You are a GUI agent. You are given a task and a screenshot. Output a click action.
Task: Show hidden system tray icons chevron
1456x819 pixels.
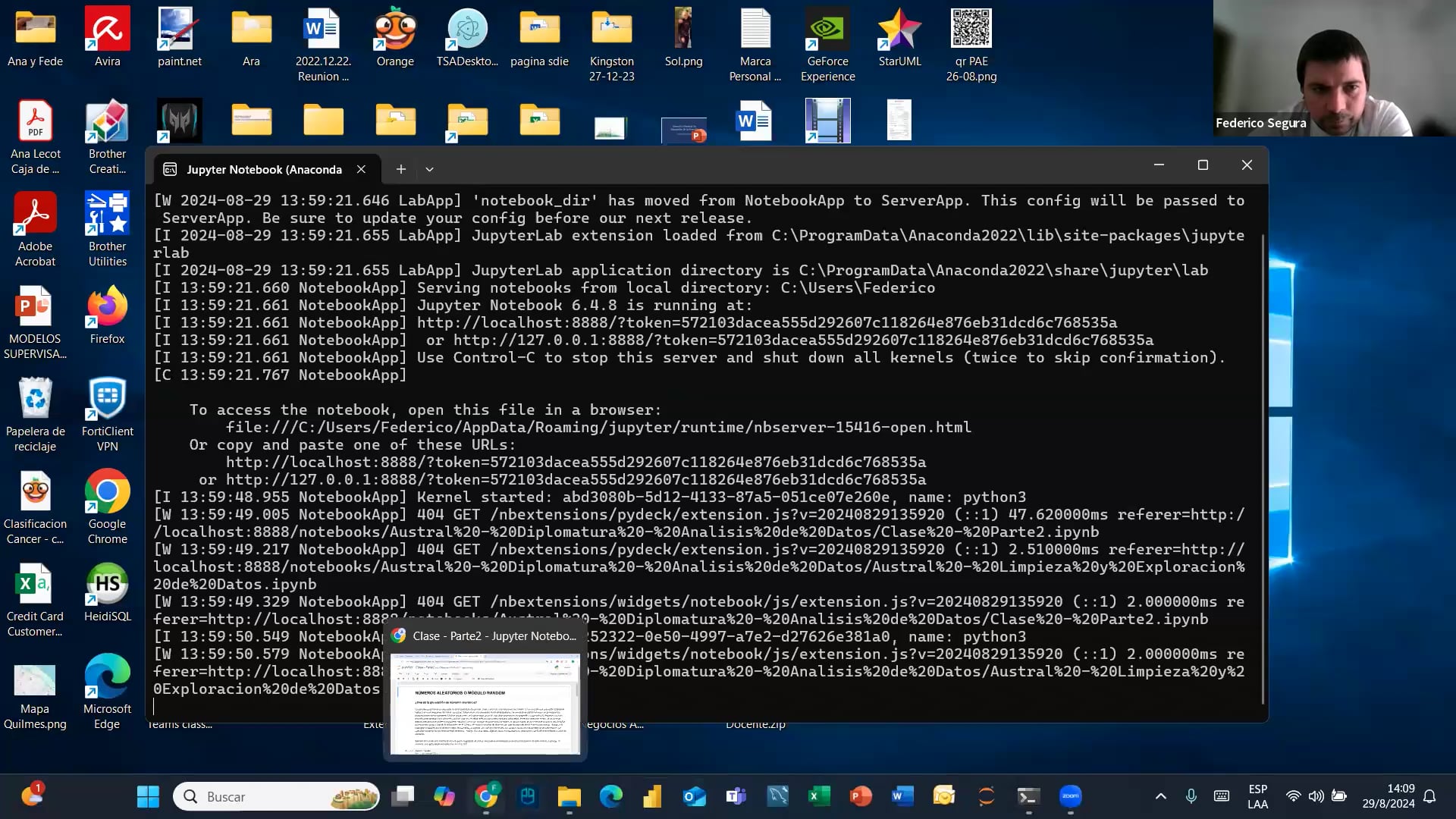point(1160,796)
